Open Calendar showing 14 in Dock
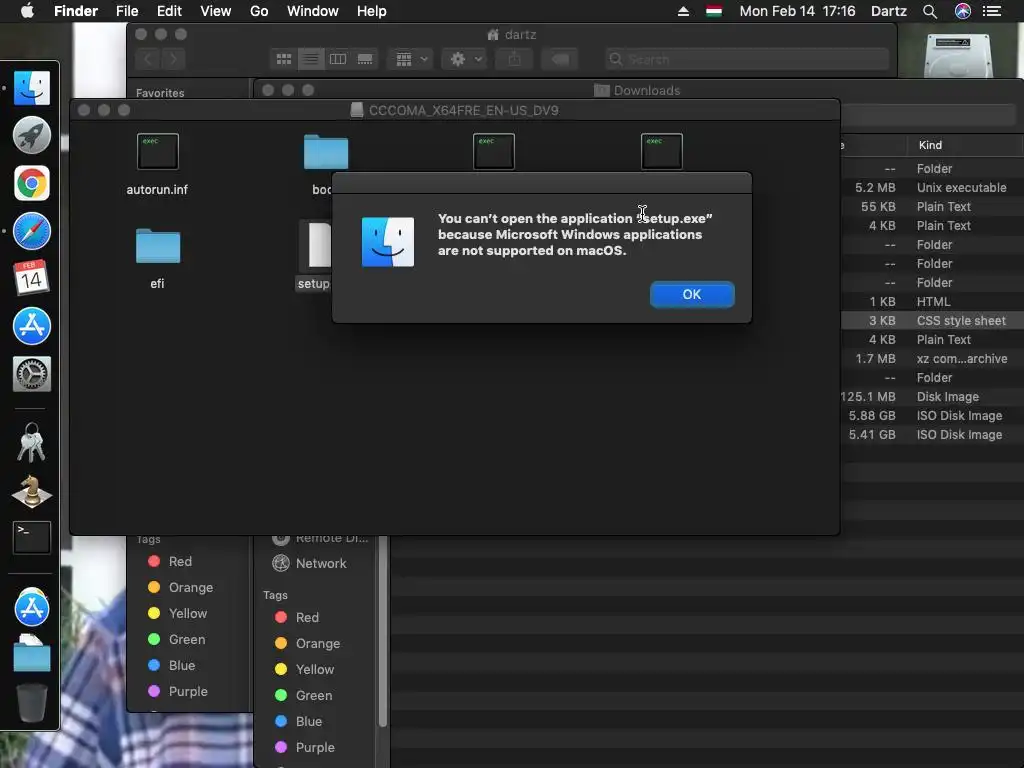The height and width of the screenshot is (768, 1024). pos(31,278)
